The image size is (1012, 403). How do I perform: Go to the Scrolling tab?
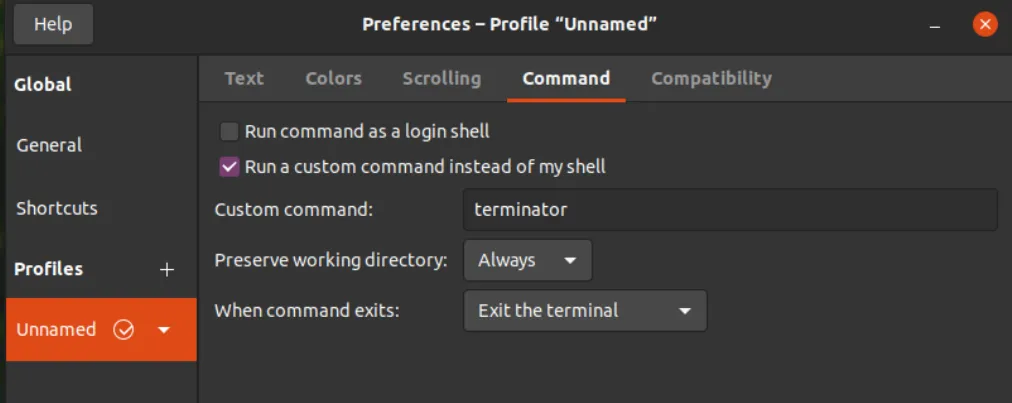[x=441, y=78]
